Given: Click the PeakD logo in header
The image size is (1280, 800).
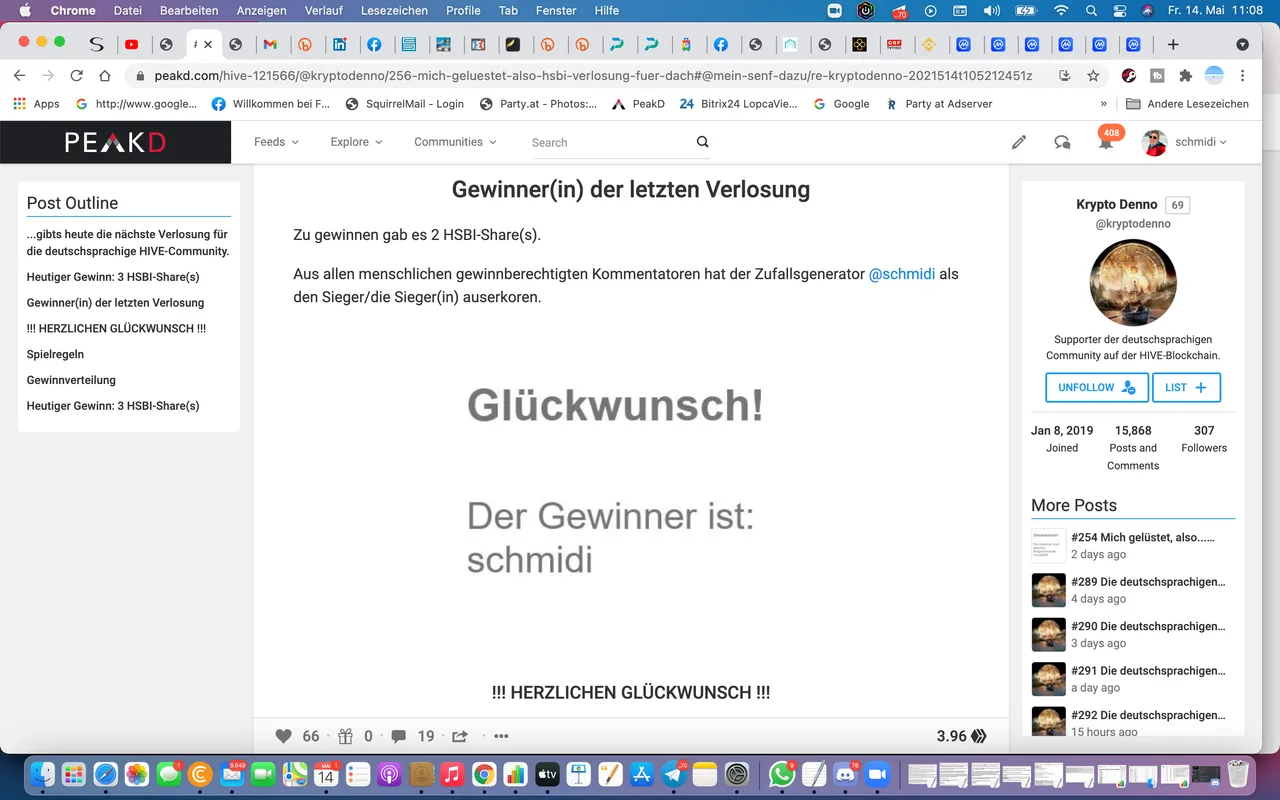Looking at the screenshot, I should pyautogui.click(x=115, y=142).
